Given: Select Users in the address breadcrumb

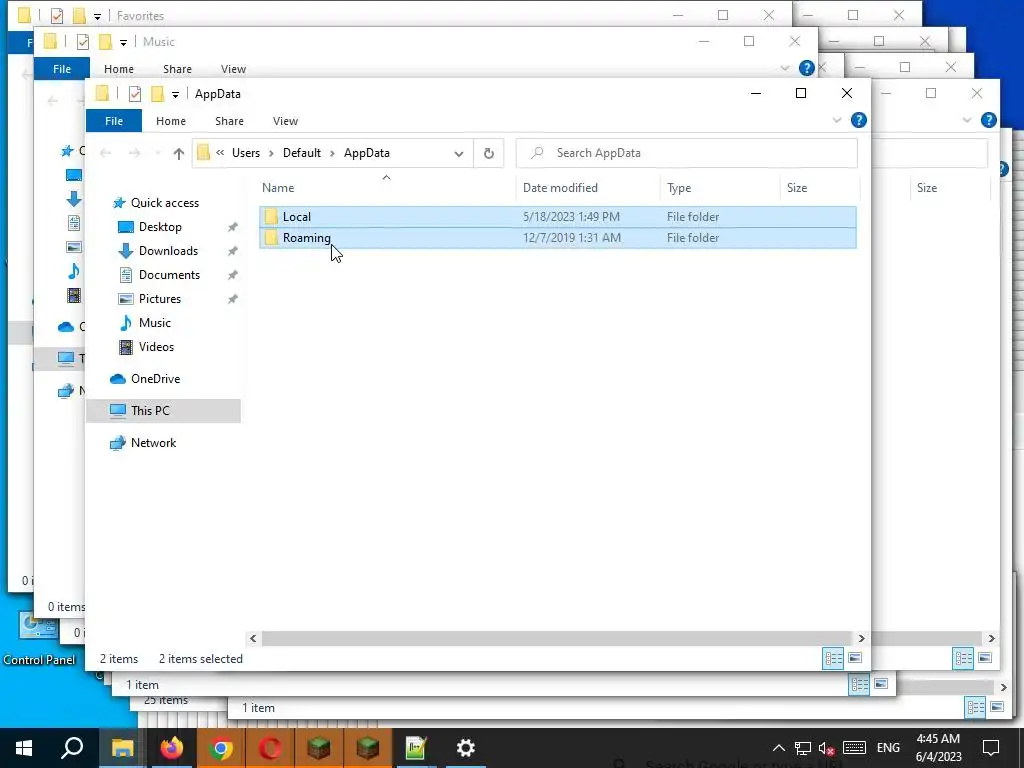Looking at the screenshot, I should pyautogui.click(x=246, y=153).
